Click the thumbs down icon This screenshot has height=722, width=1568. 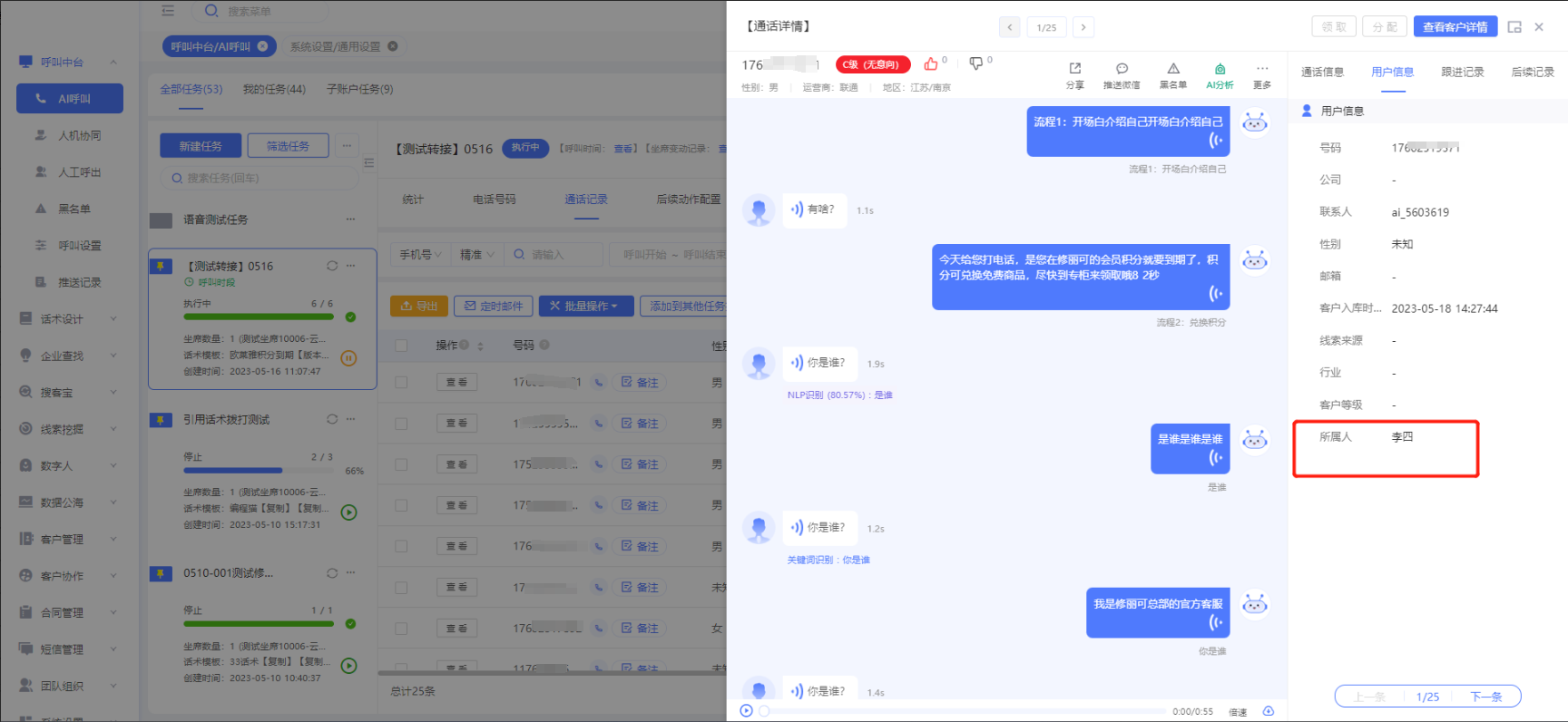pos(976,63)
